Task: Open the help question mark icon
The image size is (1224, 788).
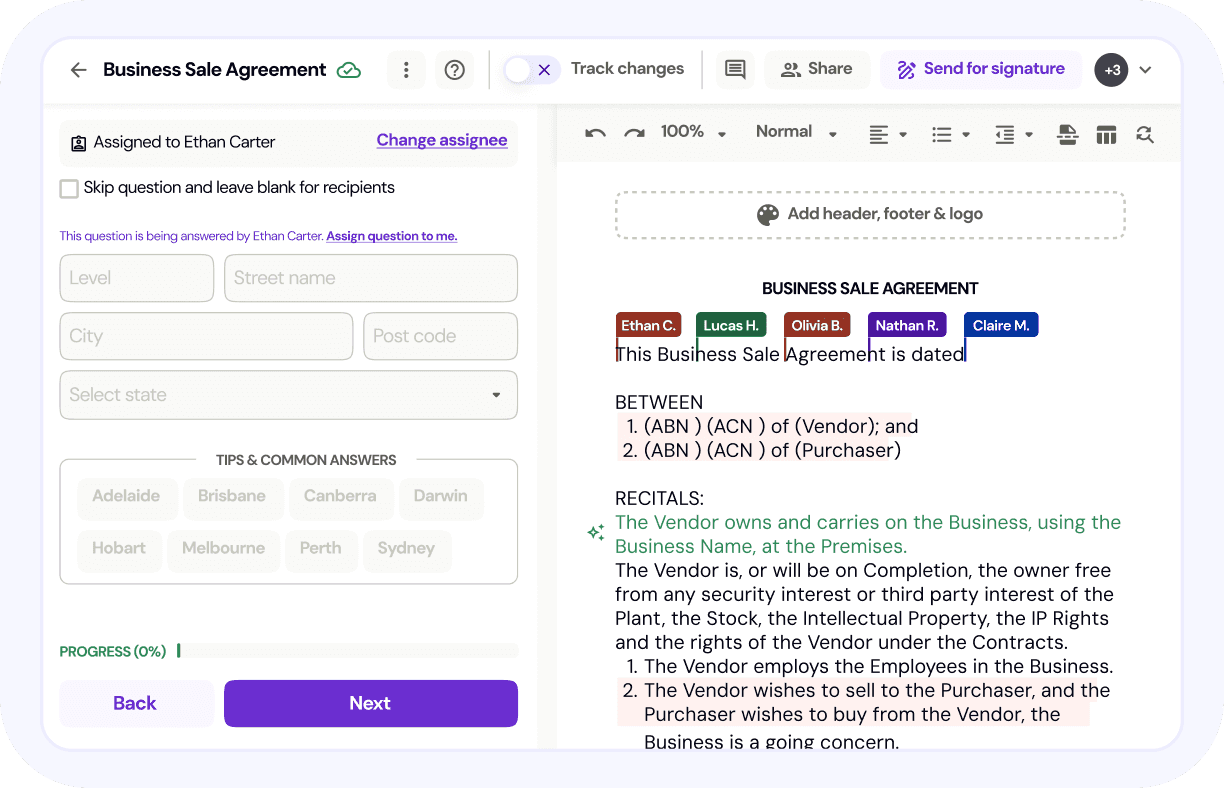Action: (455, 70)
